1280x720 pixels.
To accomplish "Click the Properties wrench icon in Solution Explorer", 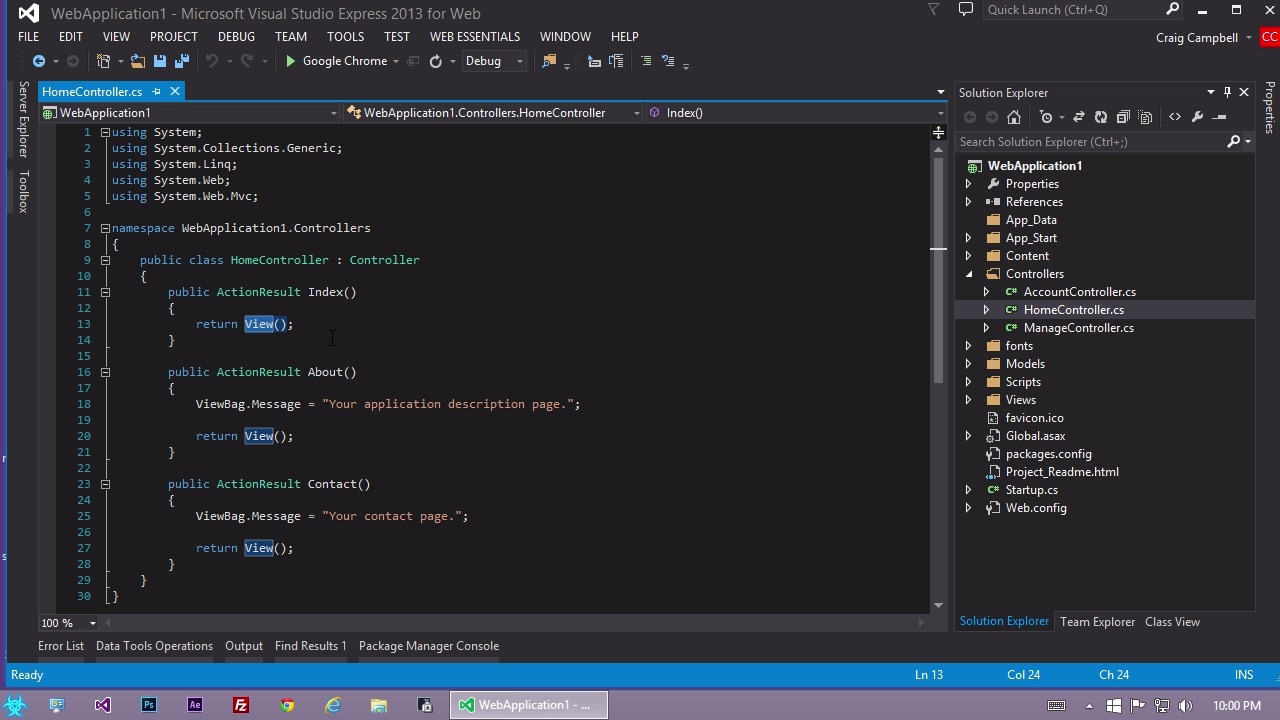I will [x=1197, y=117].
